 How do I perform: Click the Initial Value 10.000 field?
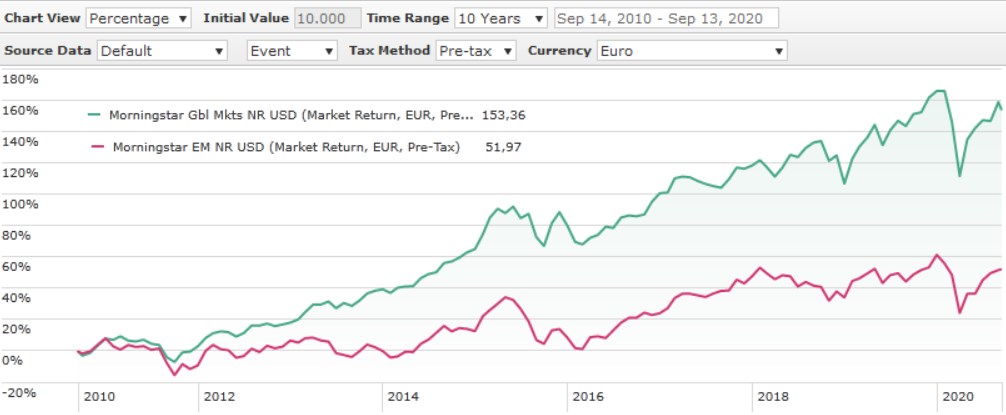click(327, 18)
